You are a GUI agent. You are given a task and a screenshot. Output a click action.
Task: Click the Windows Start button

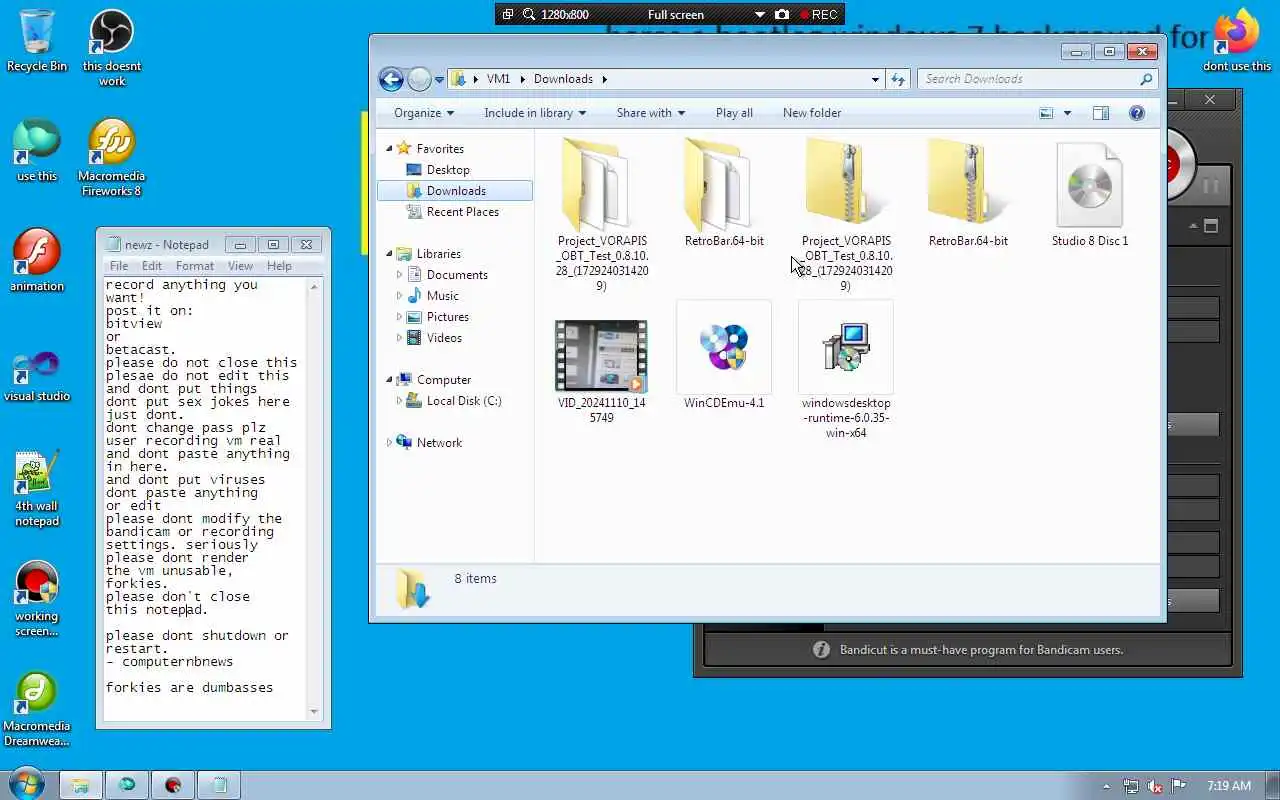(25, 785)
